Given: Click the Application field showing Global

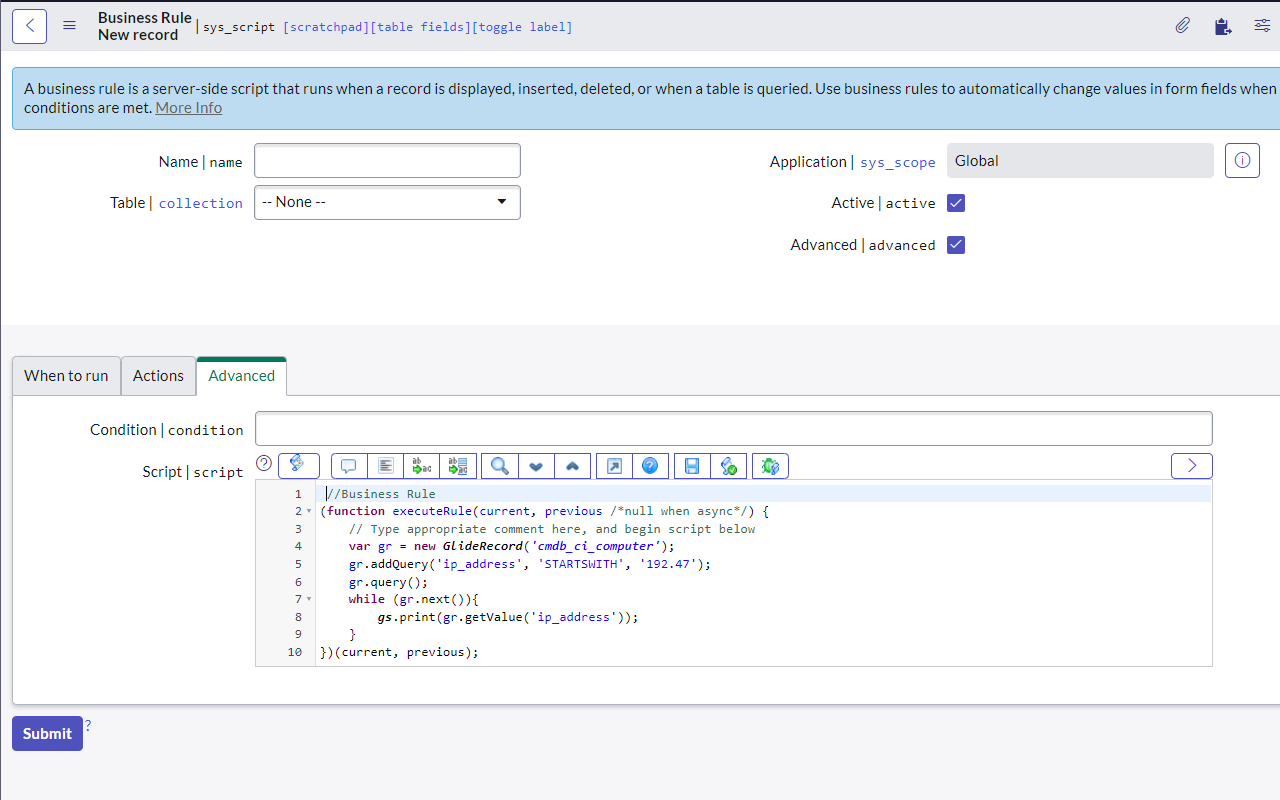Looking at the screenshot, I should coord(1080,160).
